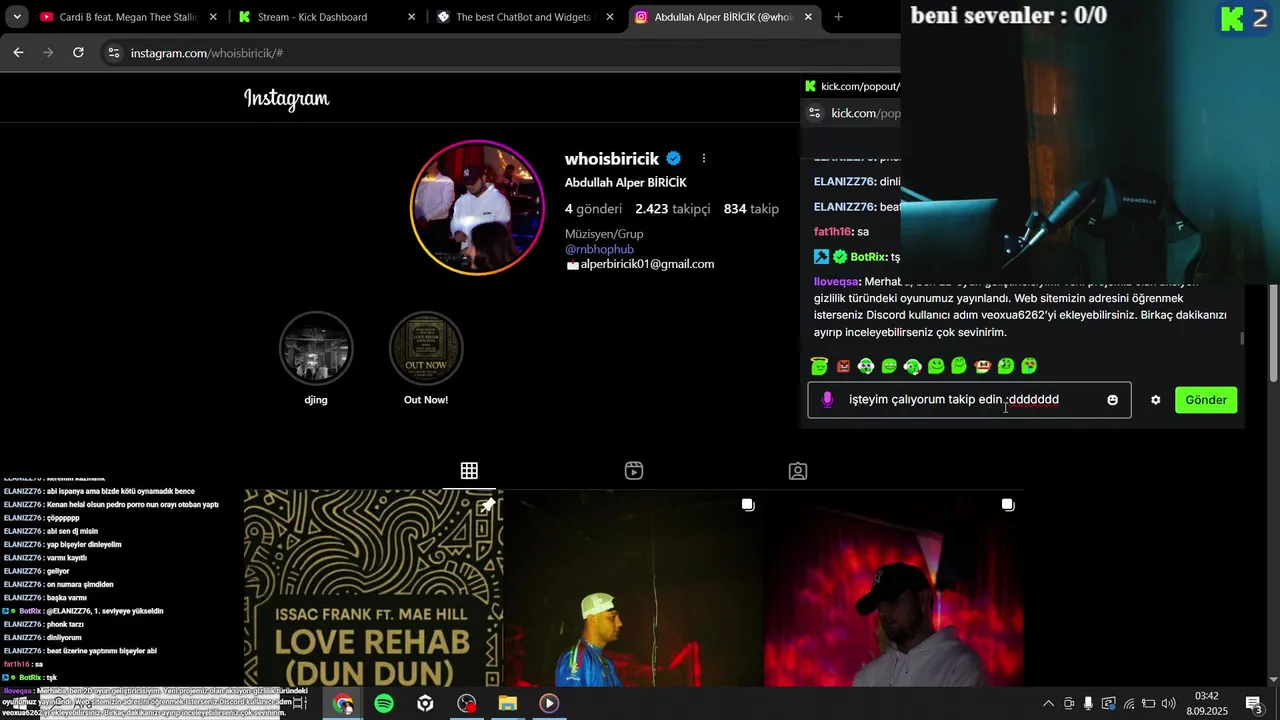Close the Cardi B YouTube tab
The image size is (1280, 720).
213,17
